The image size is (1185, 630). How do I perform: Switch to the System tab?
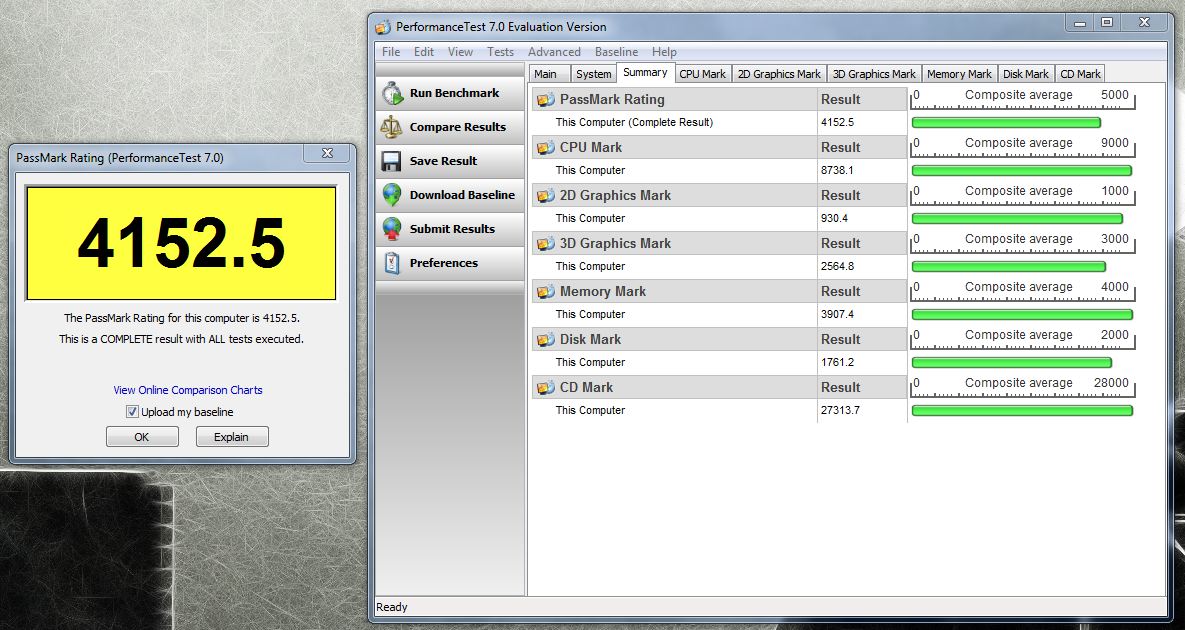[593, 74]
